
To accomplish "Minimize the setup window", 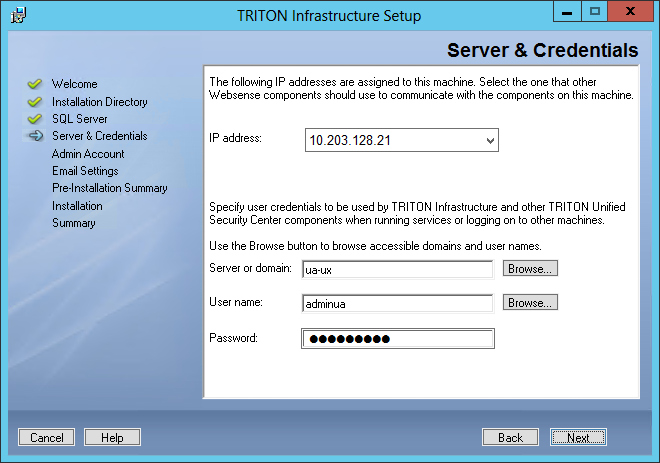I will pos(567,11).
